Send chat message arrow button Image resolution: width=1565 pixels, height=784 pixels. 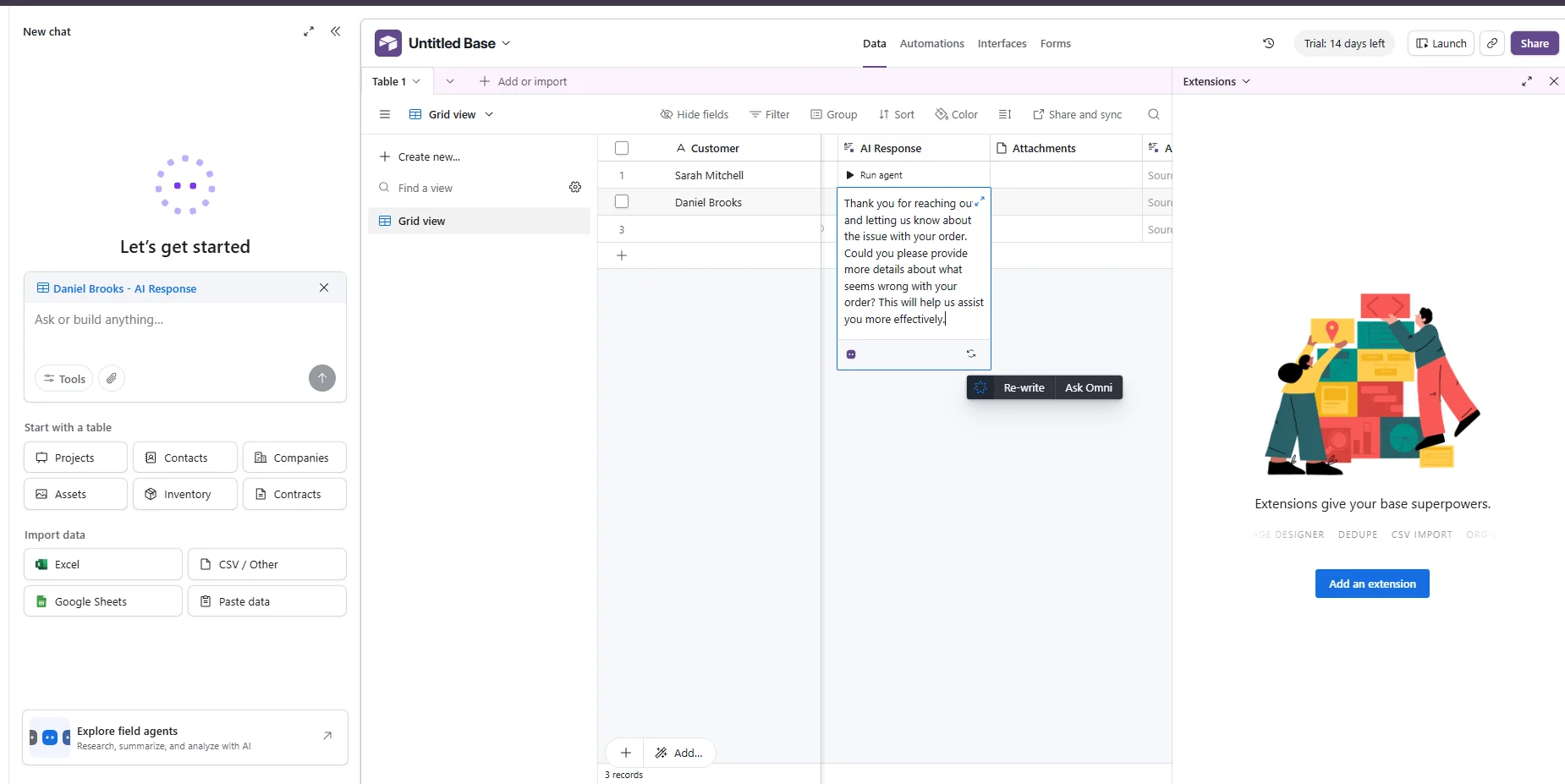click(x=321, y=378)
